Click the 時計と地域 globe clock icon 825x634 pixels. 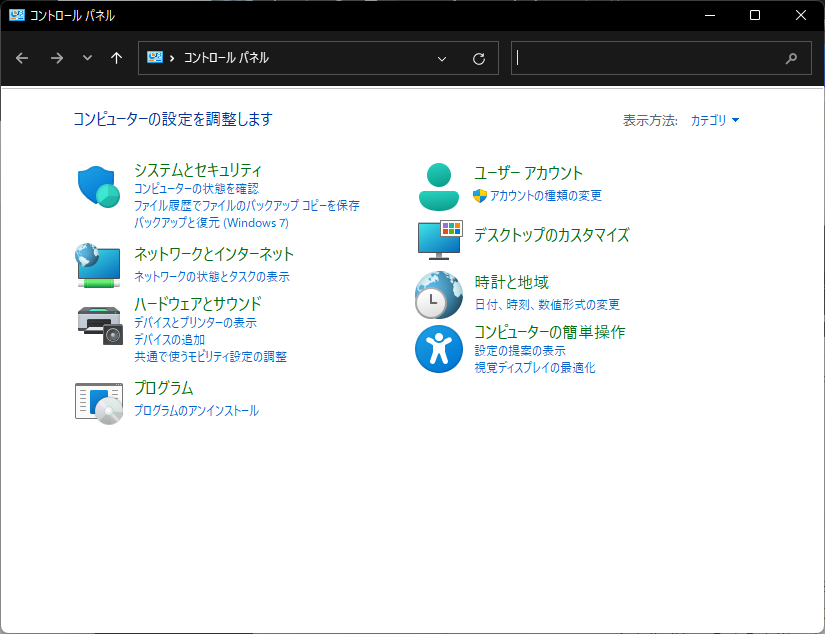coord(439,295)
